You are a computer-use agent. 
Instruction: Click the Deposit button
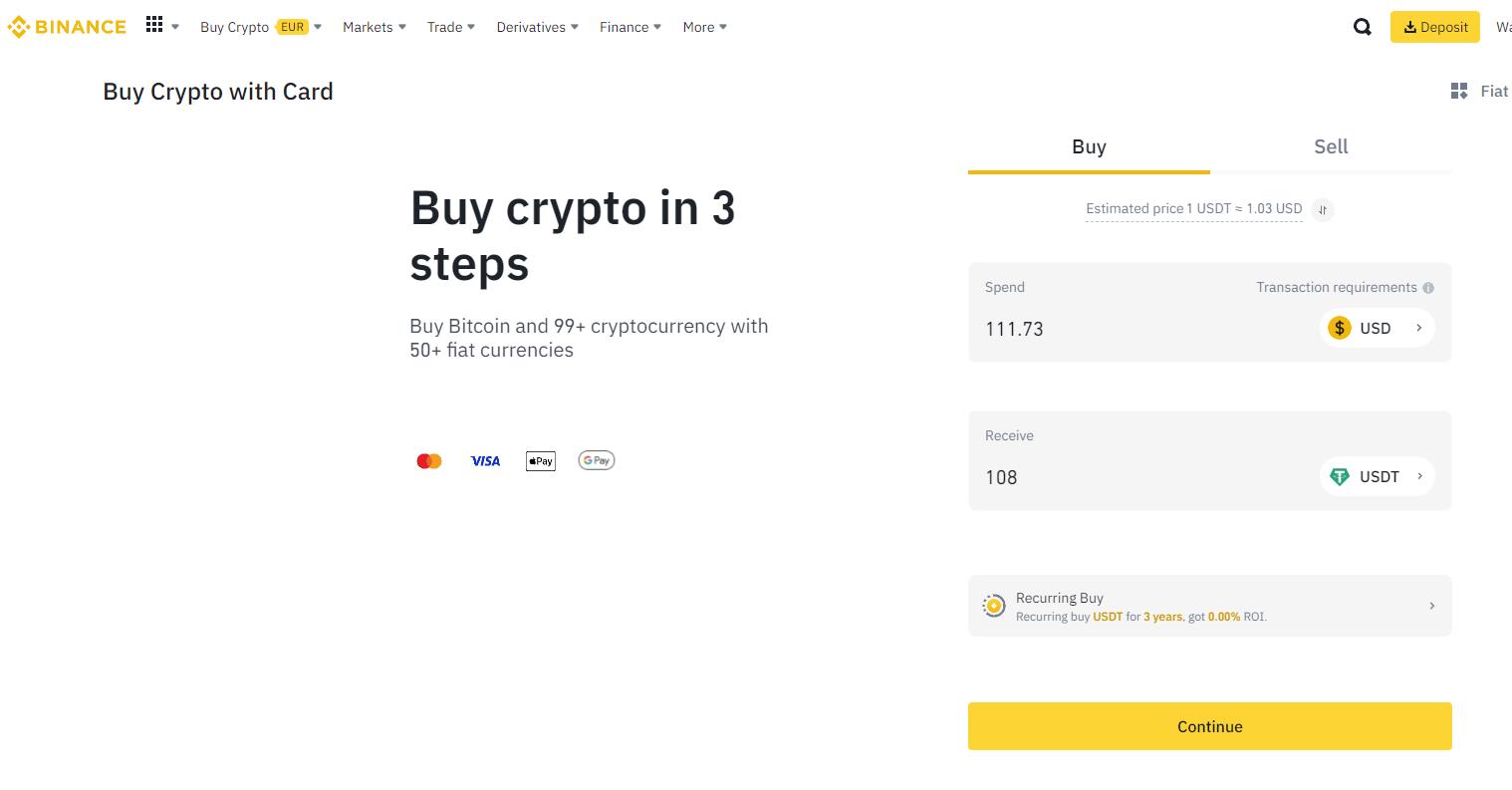click(1434, 27)
